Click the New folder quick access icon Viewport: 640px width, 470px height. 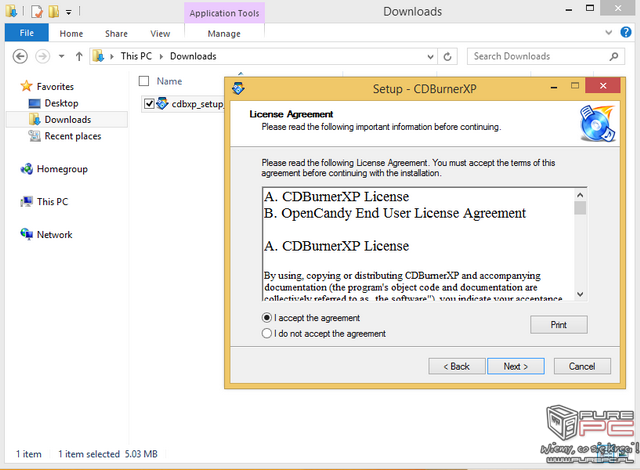pyautogui.click(x=53, y=11)
